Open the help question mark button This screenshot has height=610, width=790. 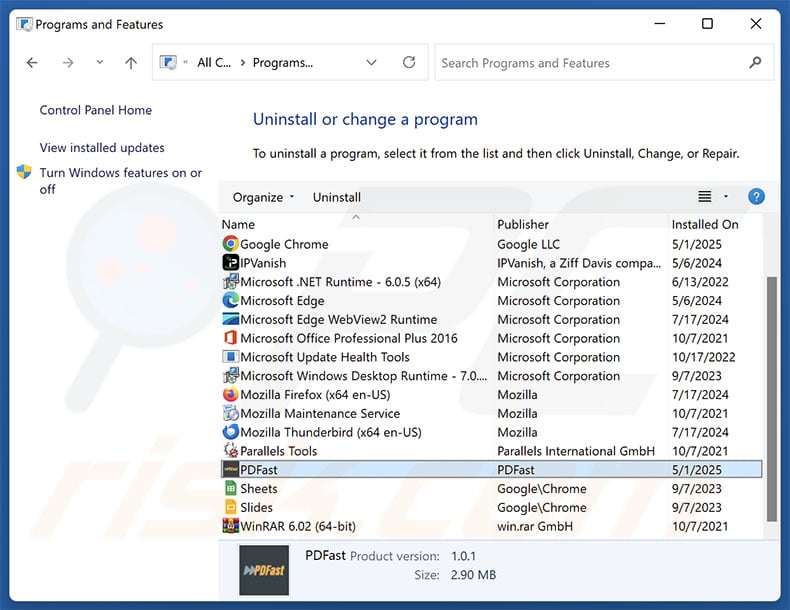coord(756,196)
